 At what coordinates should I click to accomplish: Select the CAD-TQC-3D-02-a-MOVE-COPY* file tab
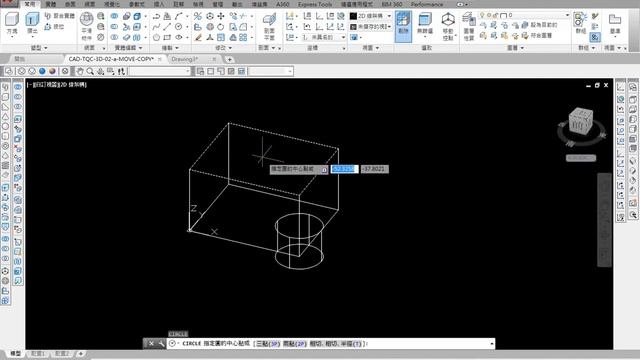pos(111,59)
